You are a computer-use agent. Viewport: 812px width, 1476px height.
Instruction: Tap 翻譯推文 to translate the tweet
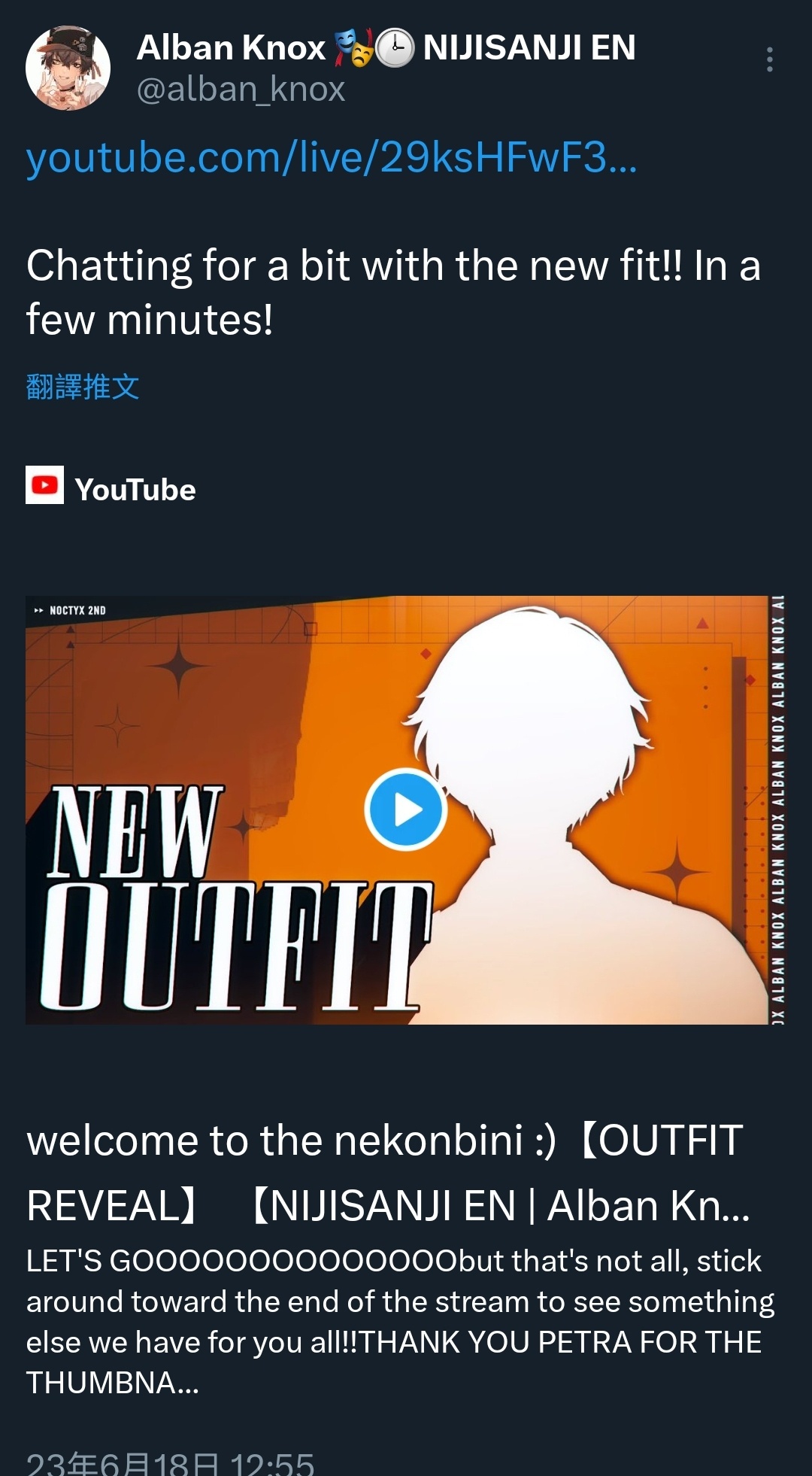tap(83, 387)
